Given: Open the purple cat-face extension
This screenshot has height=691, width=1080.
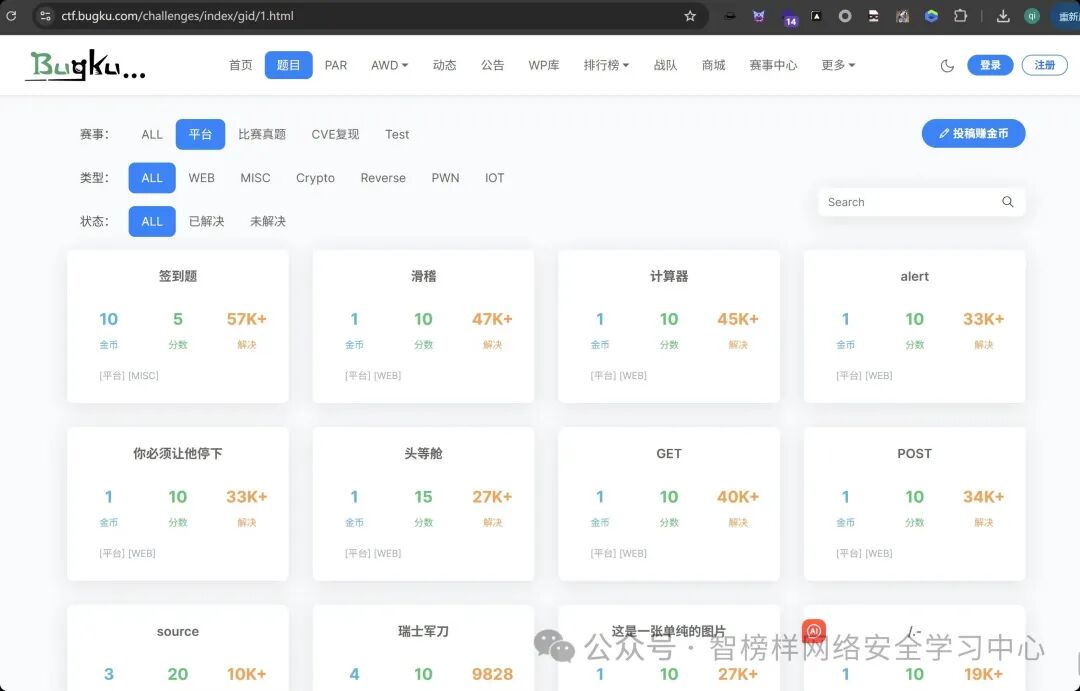Looking at the screenshot, I should pos(758,17).
